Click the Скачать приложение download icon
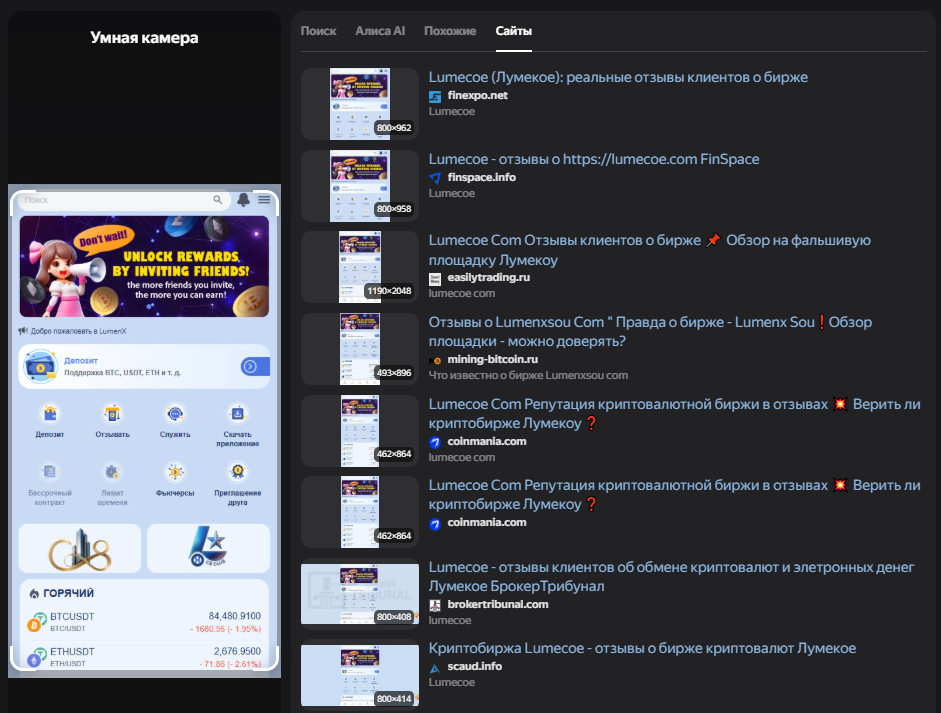The width and height of the screenshot is (941, 713). point(238,414)
